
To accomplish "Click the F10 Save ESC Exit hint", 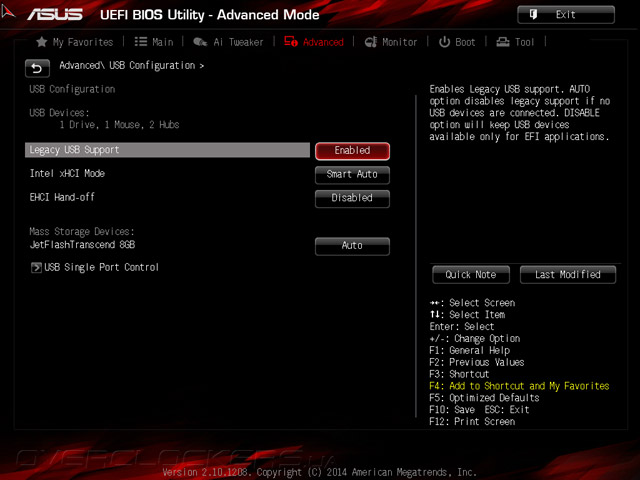I will click(x=479, y=409).
